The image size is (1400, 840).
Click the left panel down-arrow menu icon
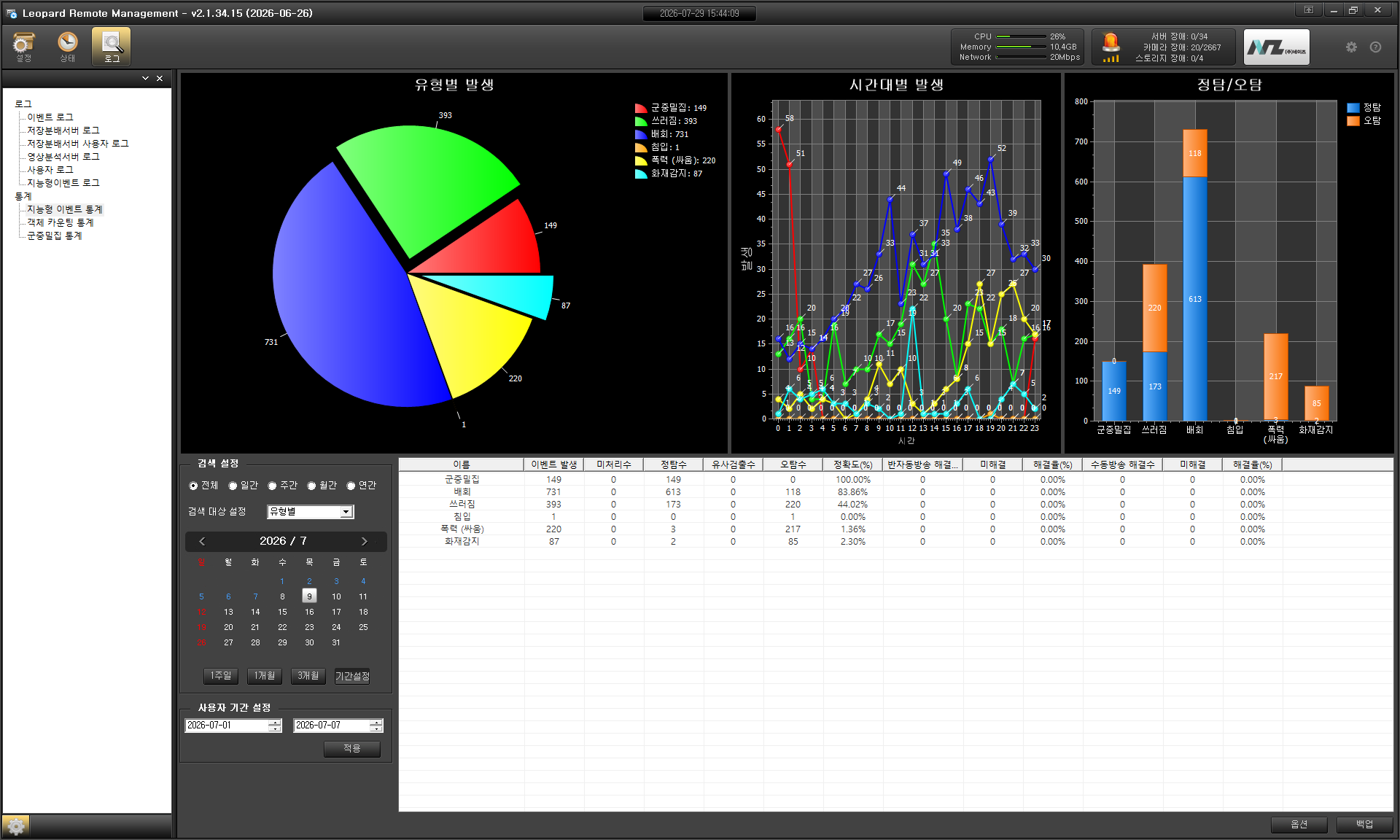(x=145, y=78)
